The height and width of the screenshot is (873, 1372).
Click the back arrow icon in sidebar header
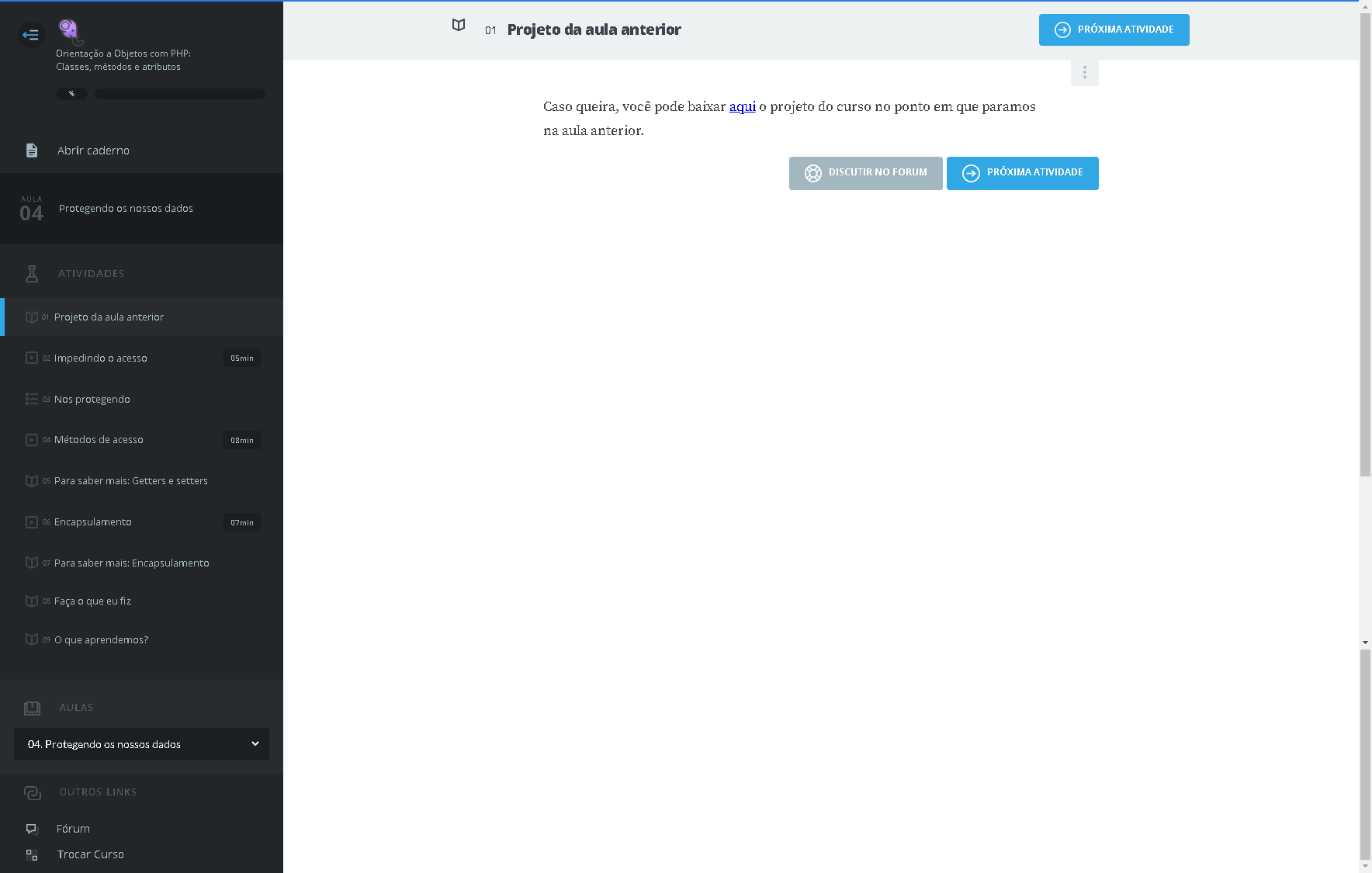[x=31, y=35]
